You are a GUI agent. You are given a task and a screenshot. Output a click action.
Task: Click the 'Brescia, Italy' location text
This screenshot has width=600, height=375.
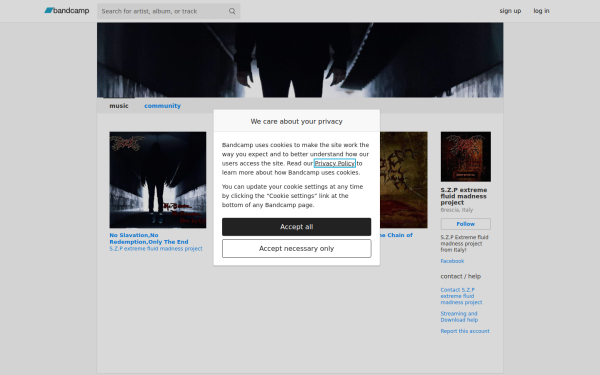pyautogui.click(x=457, y=210)
